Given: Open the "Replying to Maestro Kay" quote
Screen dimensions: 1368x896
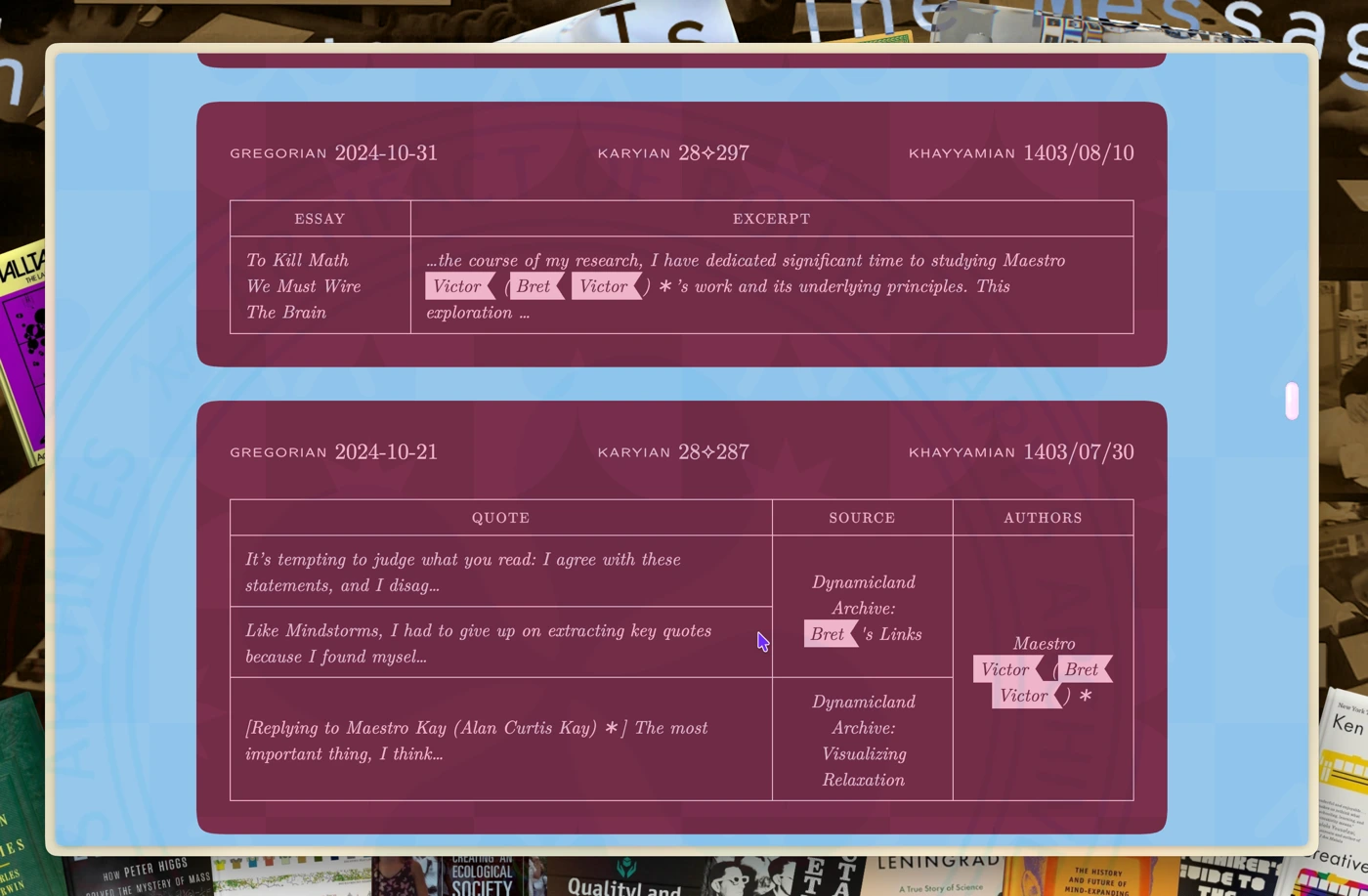Looking at the screenshot, I should (476, 741).
